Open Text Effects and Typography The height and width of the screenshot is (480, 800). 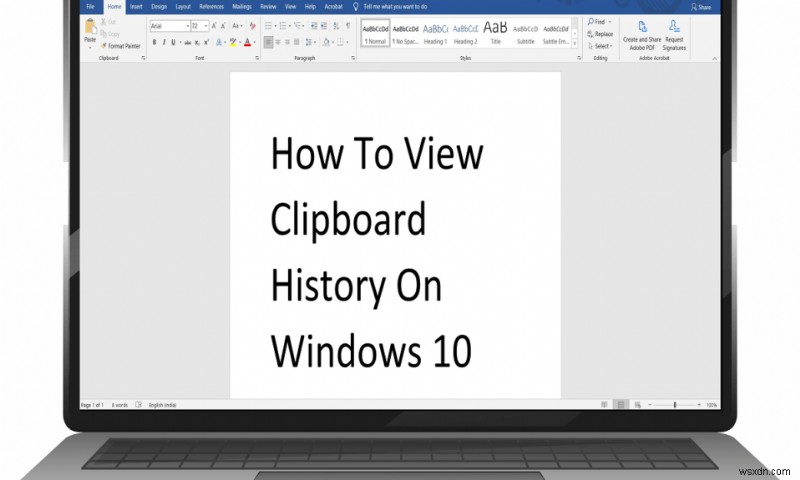(219, 42)
